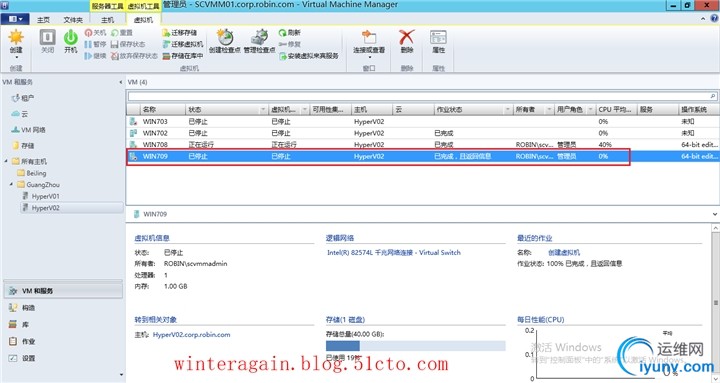This screenshot has width=720, height=383.
Task: Select VM 网络 in navigation tree
Action: 28,130
